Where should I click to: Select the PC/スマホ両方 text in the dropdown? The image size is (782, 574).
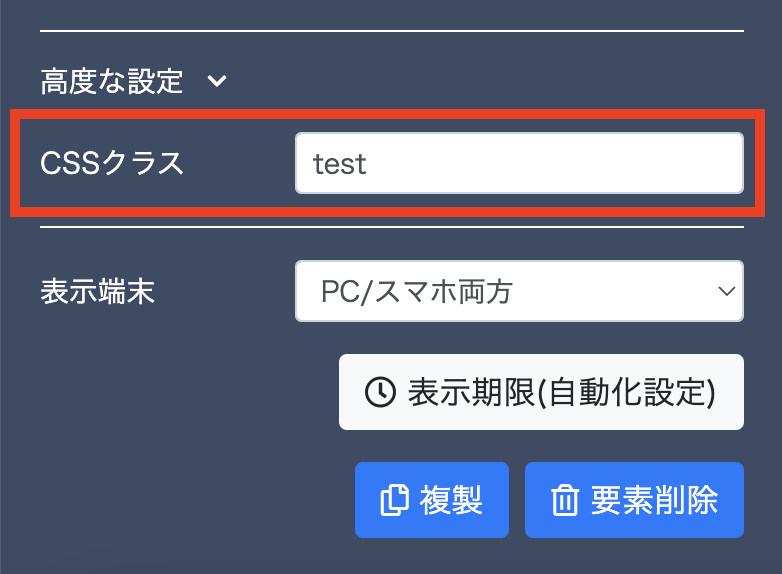(416, 291)
